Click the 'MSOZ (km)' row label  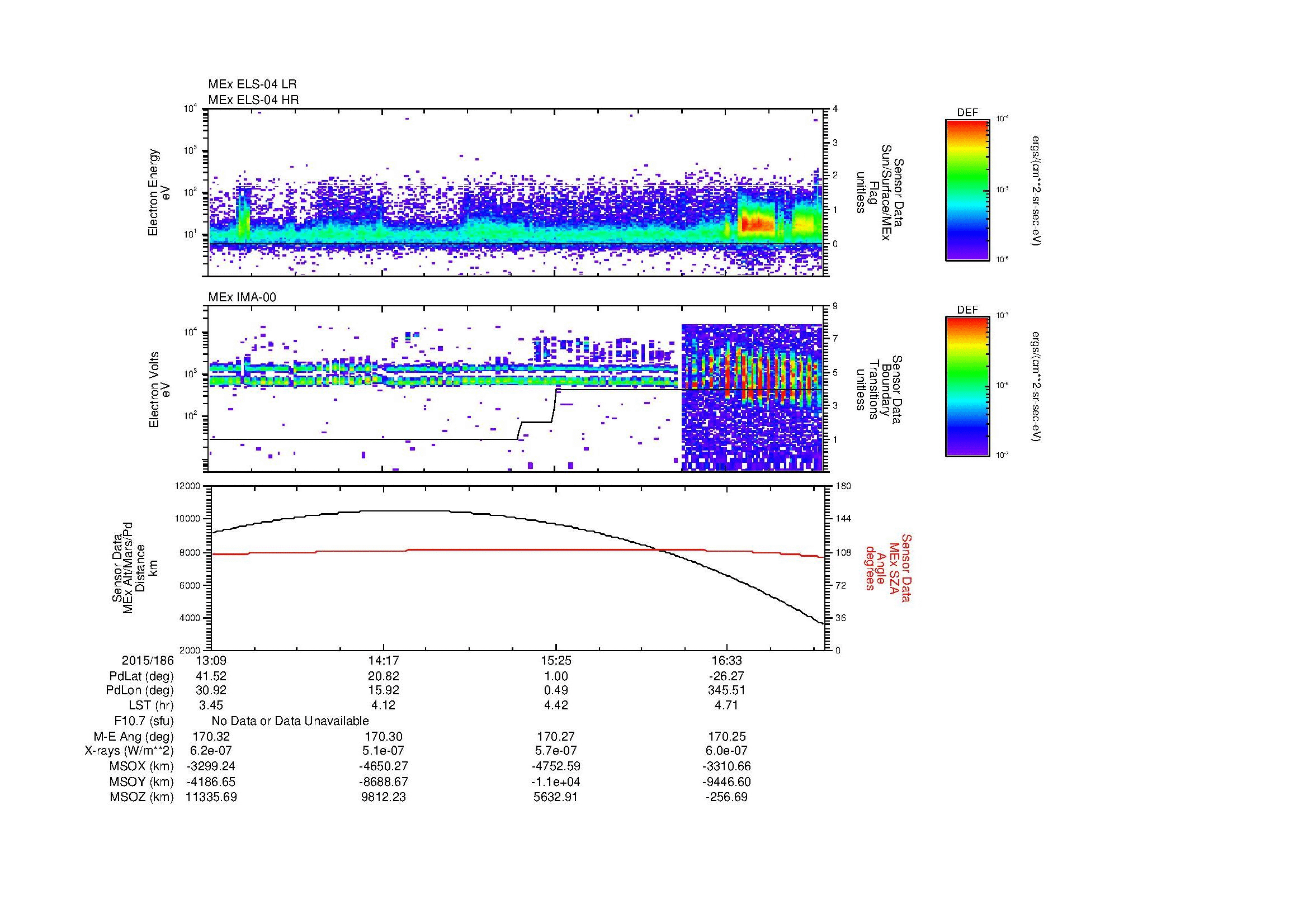tap(142, 798)
